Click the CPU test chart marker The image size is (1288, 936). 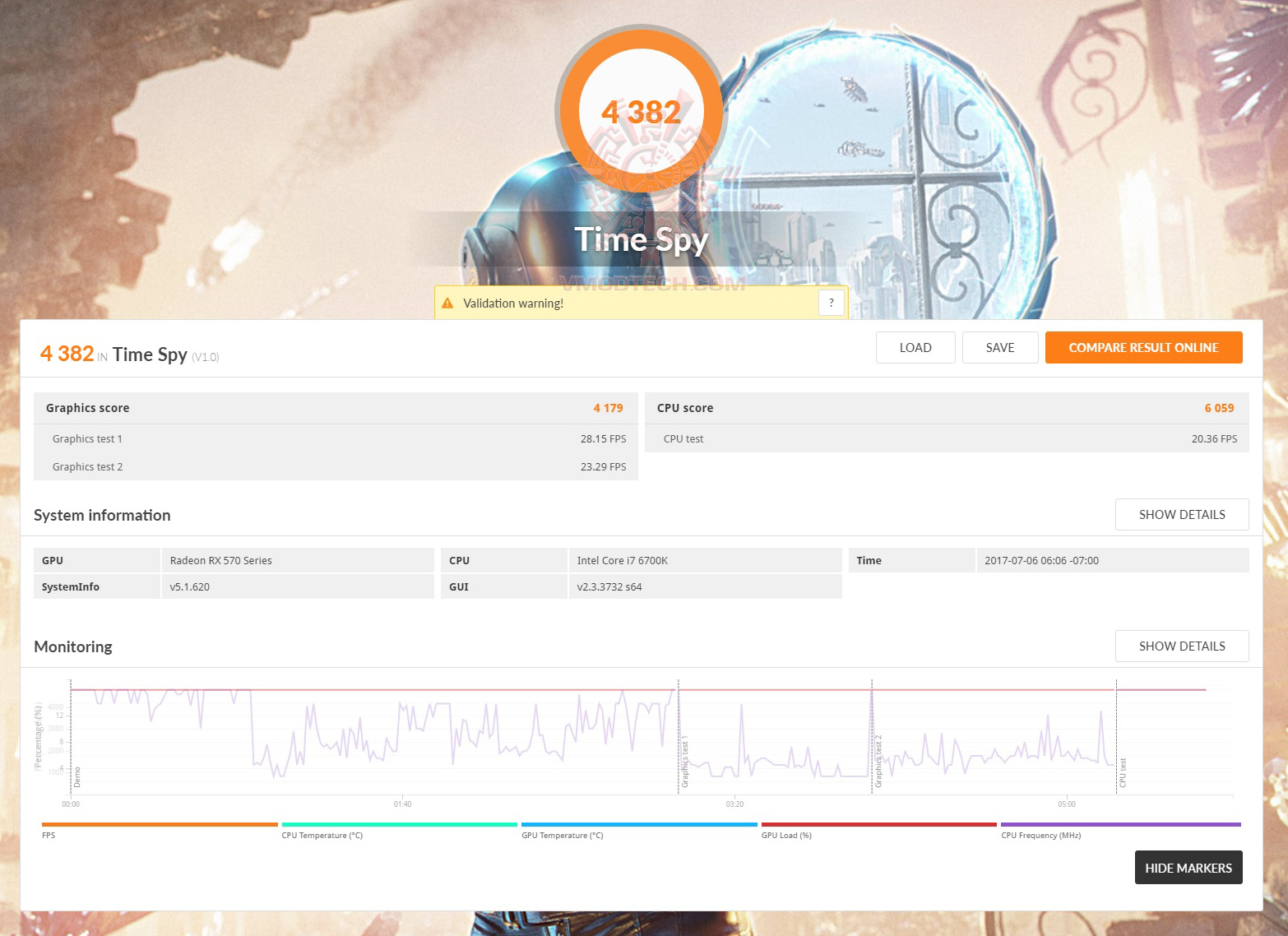pyautogui.click(x=1123, y=772)
